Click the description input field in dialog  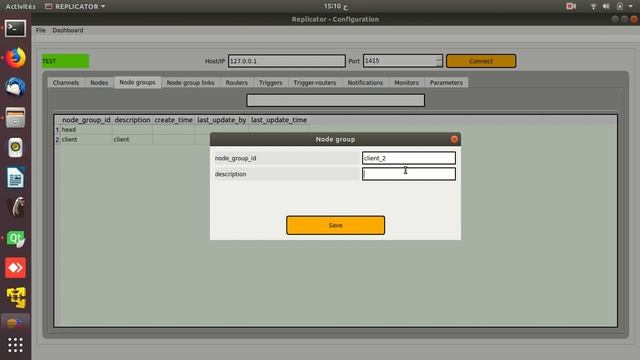409,174
